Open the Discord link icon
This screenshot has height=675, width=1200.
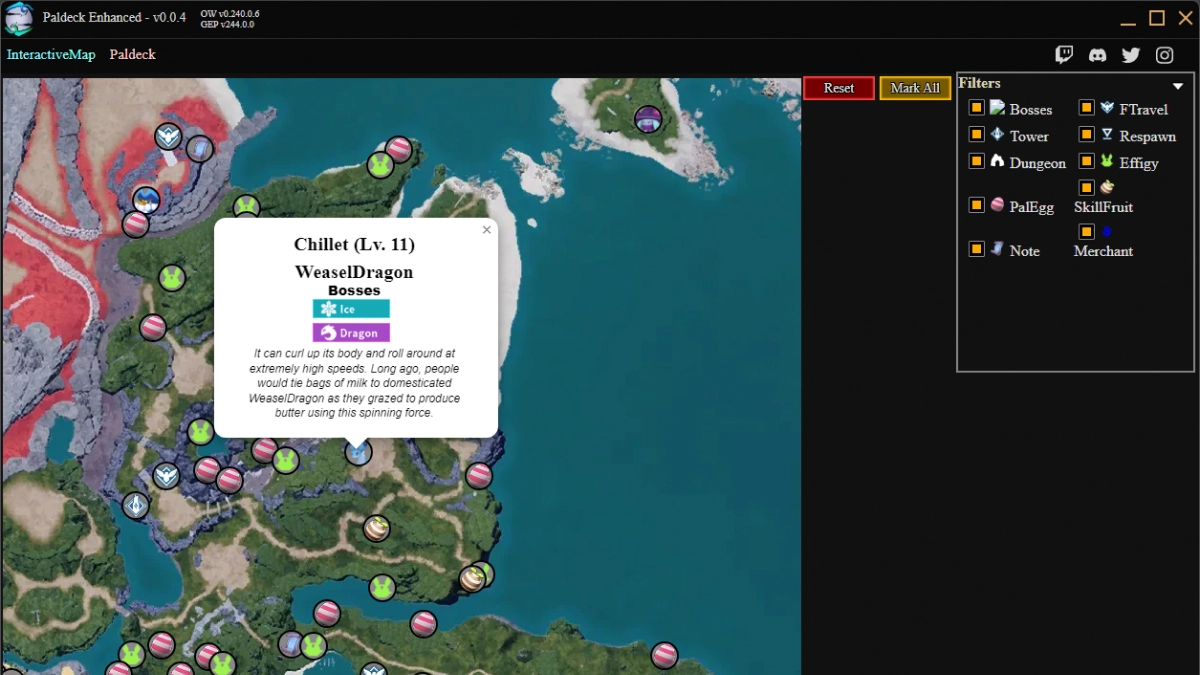(1097, 54)
